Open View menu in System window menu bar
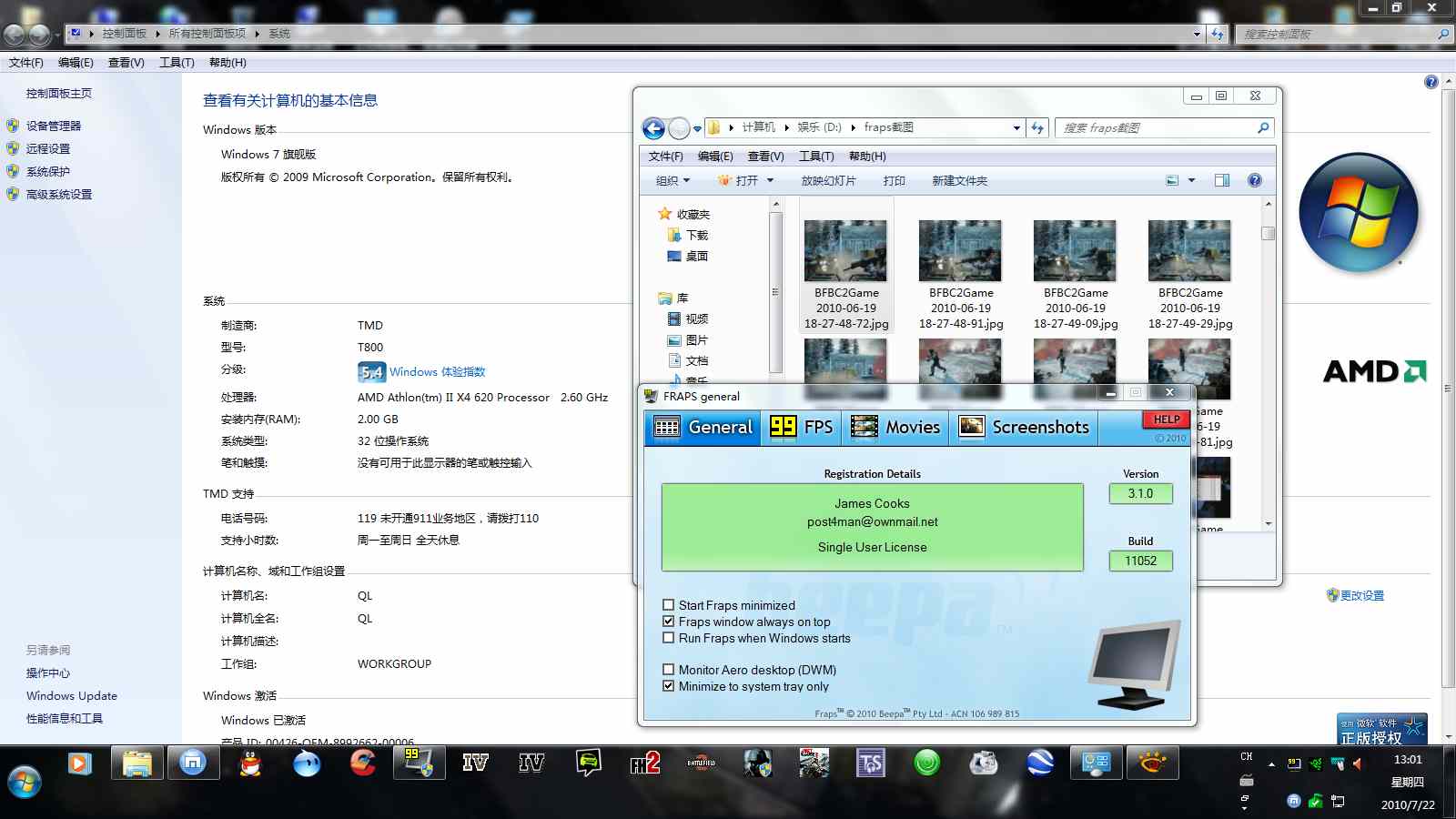The height and width of the screenshot is (819, 1456). pos(126,63)
